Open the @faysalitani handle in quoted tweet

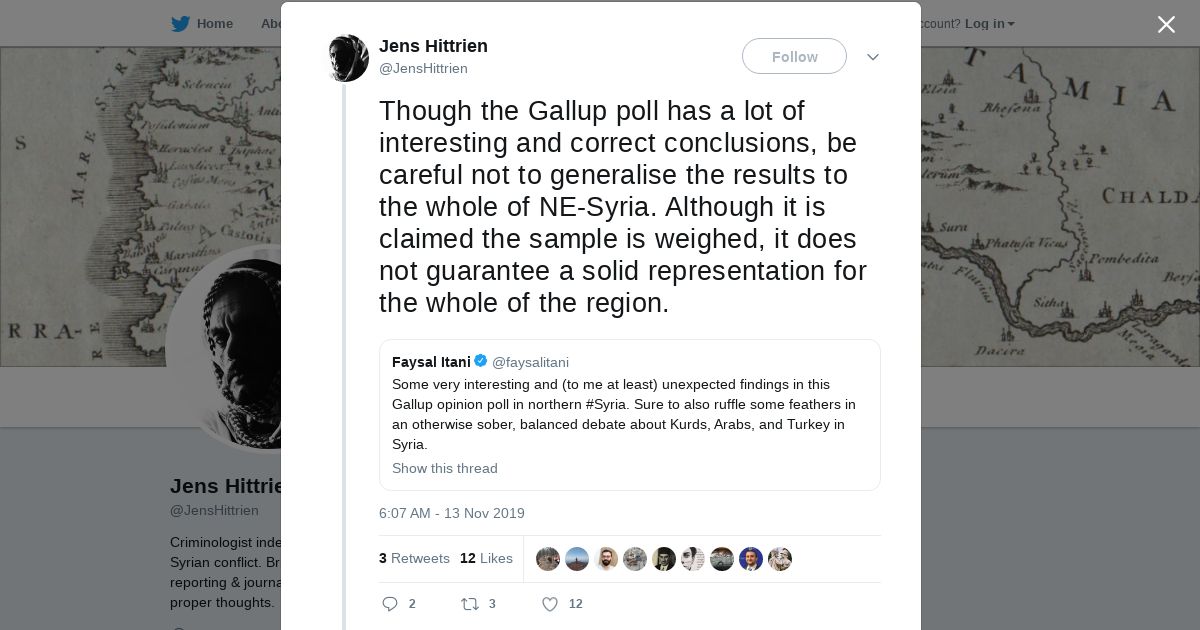530,362
